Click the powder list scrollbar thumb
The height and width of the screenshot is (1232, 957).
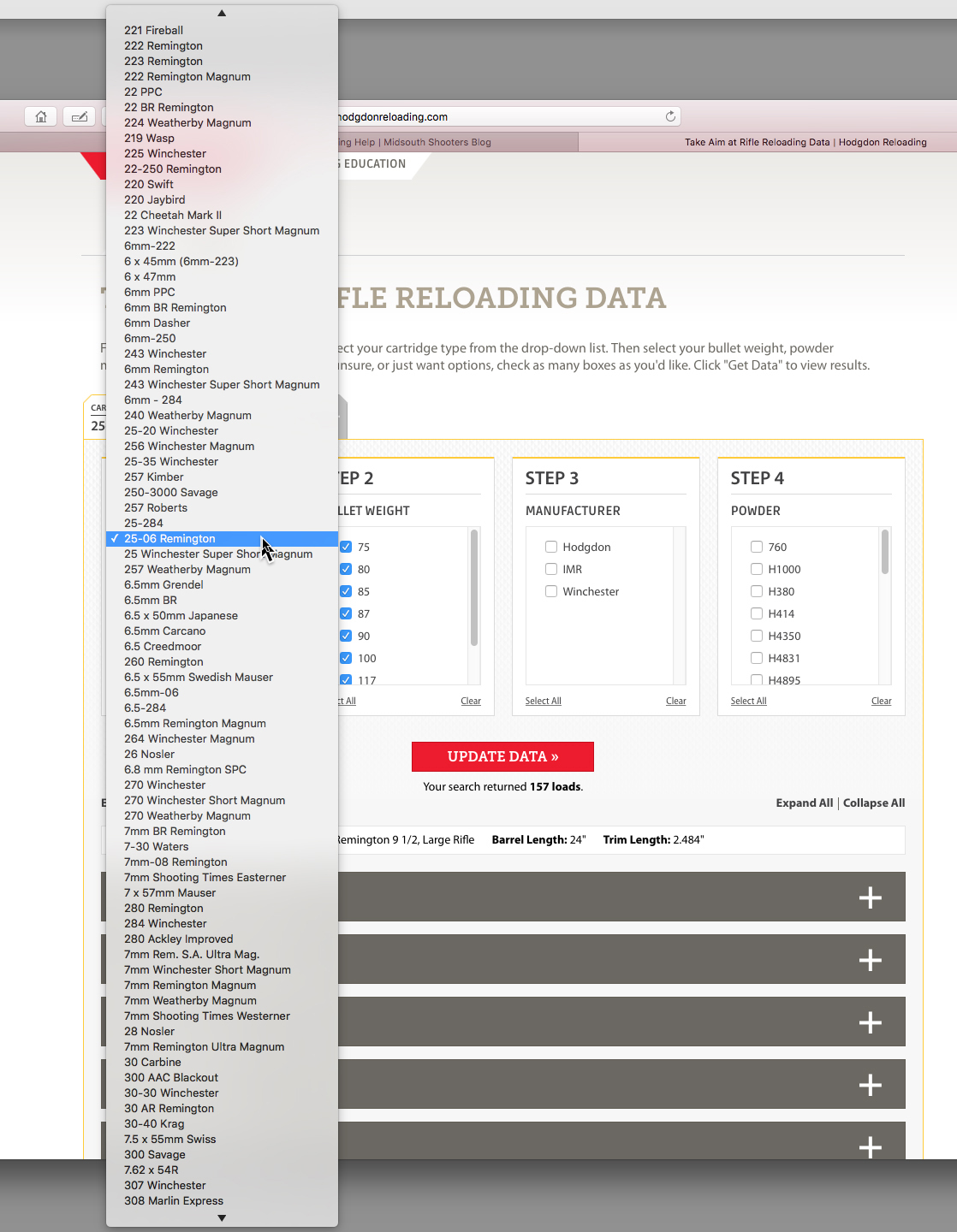(885, 552)
